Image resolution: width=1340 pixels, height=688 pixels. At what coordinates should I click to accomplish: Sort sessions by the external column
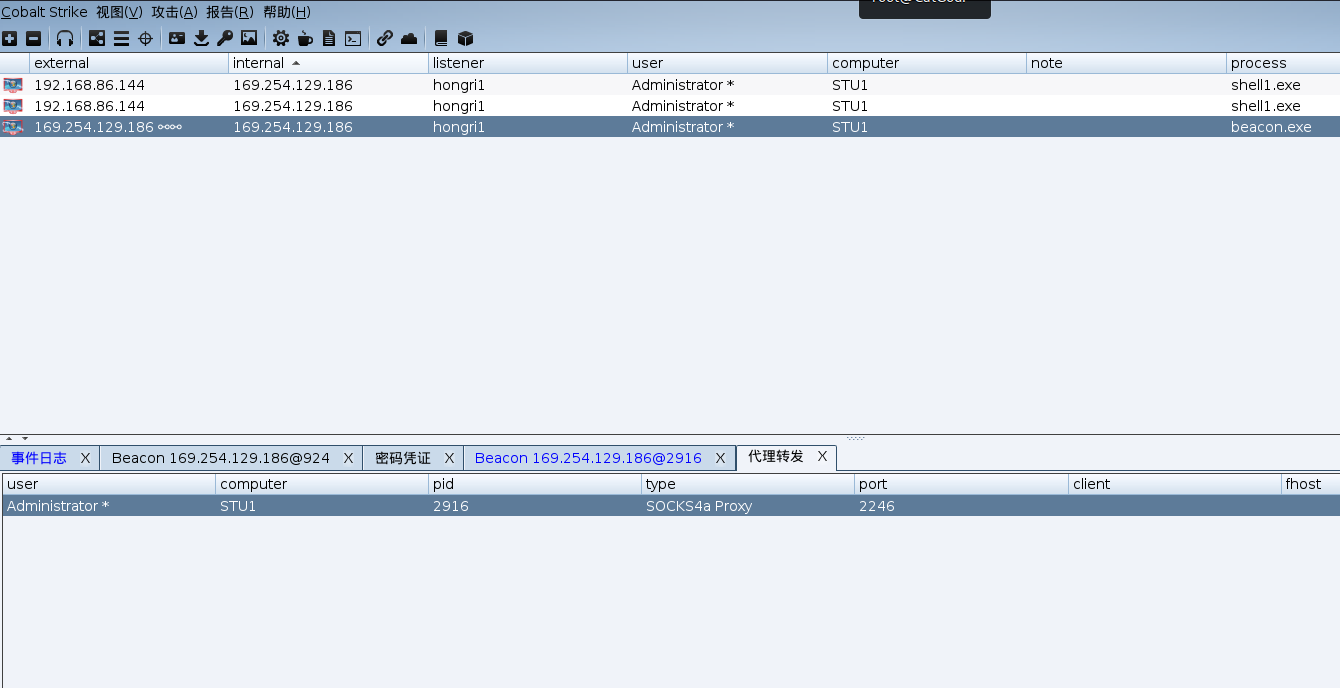point(129,63)
